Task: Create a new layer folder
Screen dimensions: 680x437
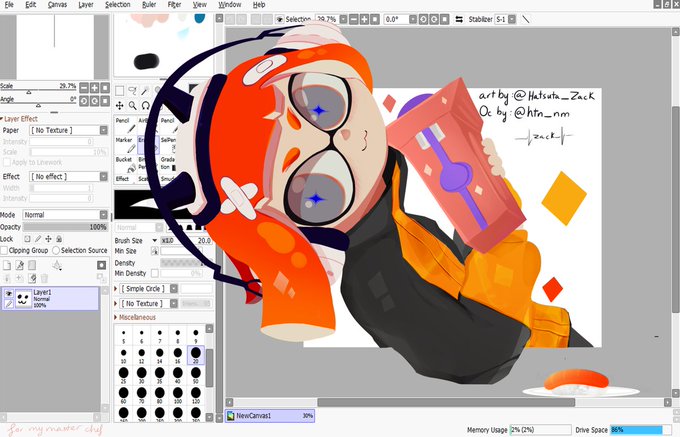Action: tap(32, 265)
